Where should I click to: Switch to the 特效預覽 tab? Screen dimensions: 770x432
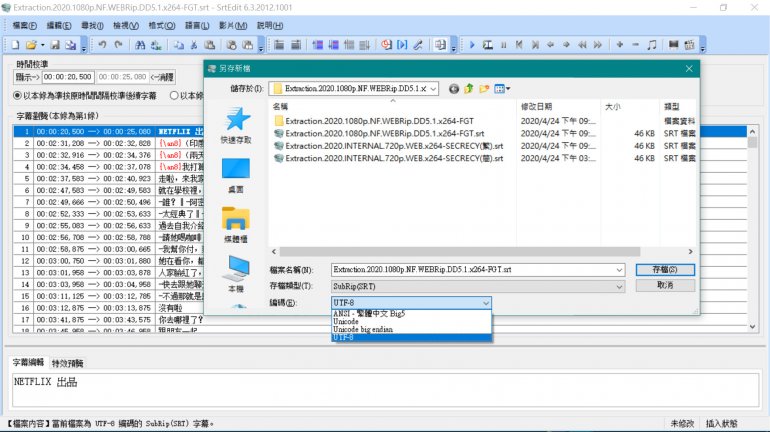coord(67,363)
